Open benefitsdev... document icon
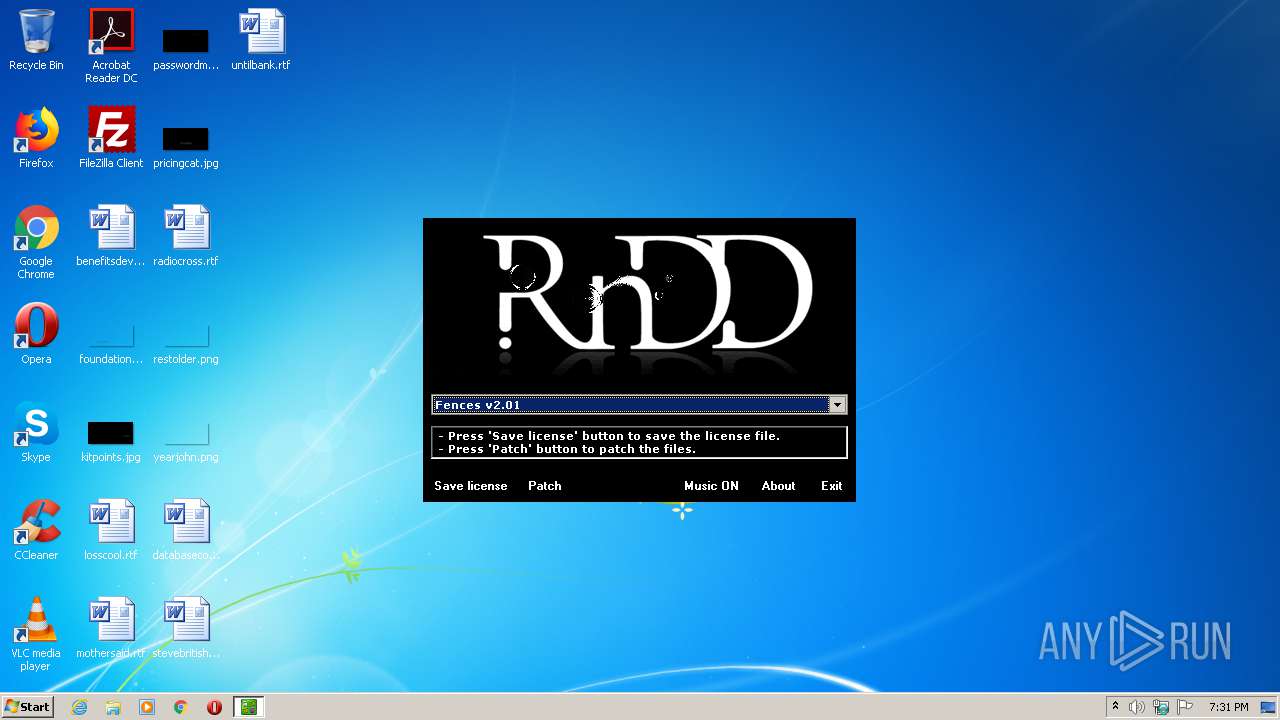Viewport: 1280px width, 720px height. click(111, 237)
